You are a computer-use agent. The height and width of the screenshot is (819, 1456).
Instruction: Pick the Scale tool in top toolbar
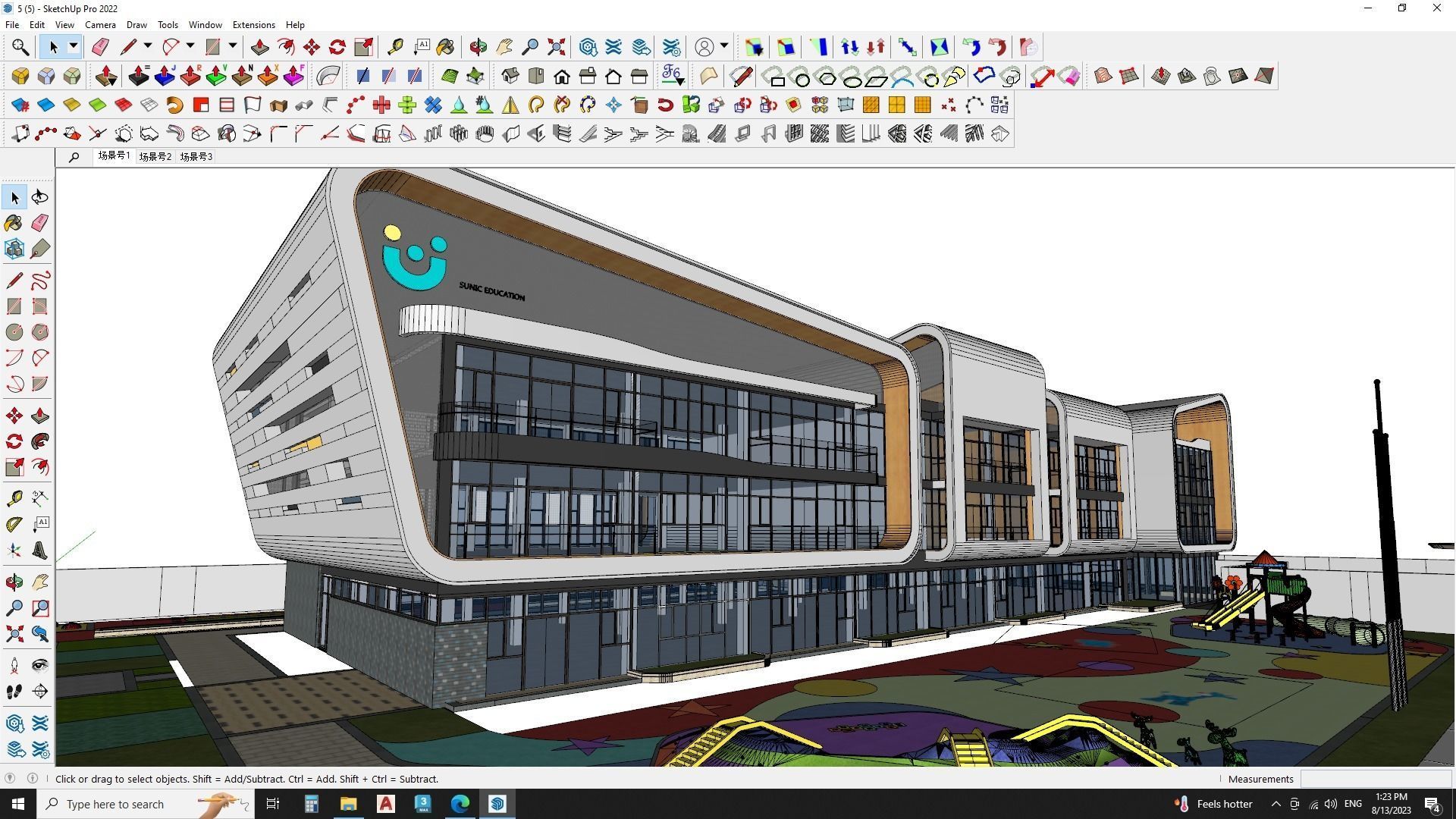point(363,47)
